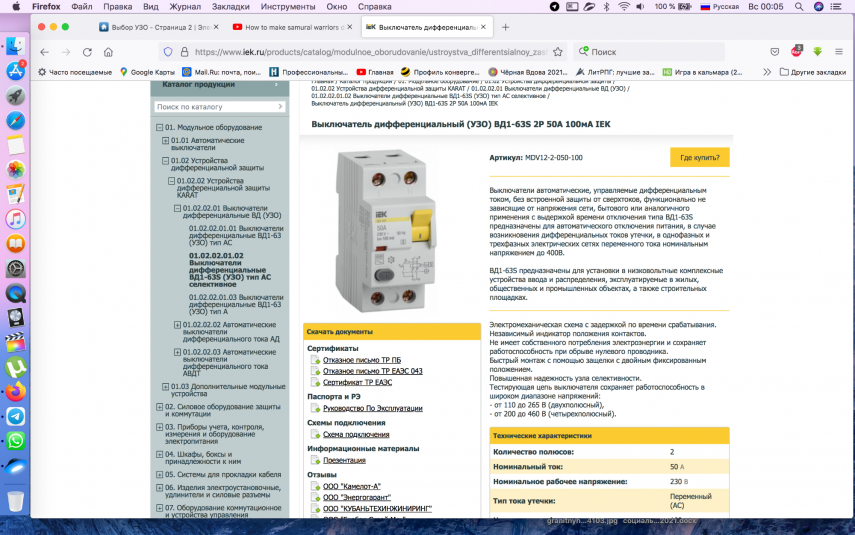Launch App Store from the dock
This screenshot has width=855, height=535.
(x=15, y=71)
